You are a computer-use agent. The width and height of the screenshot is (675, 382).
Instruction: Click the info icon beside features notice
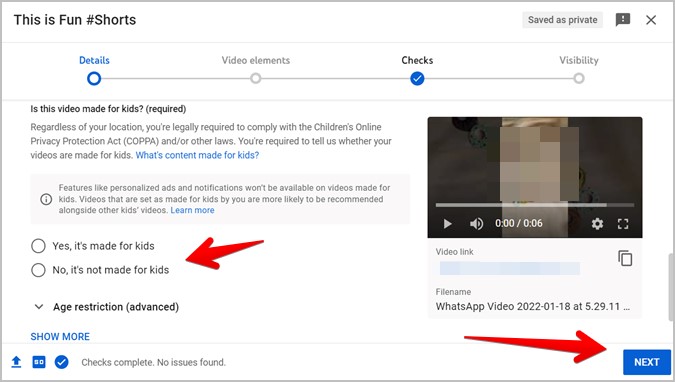[x=46, y=199]
